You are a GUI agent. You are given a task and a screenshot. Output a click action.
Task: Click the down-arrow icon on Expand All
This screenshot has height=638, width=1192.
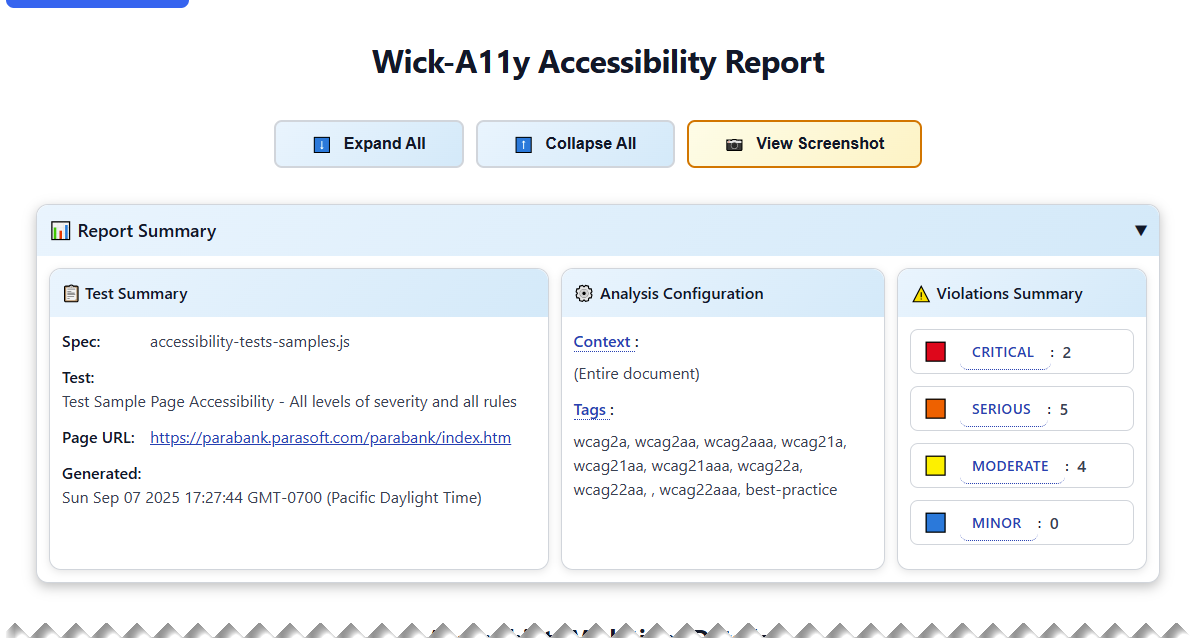coord(322,145)
